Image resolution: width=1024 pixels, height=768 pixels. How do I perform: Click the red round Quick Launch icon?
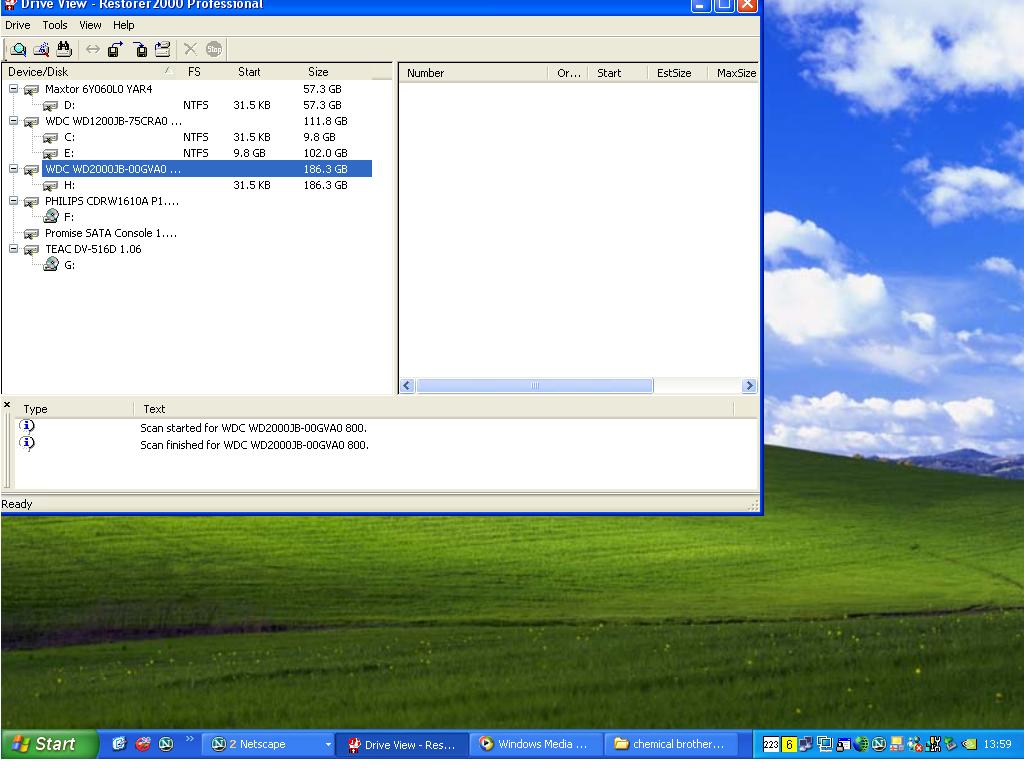(142, 744)
